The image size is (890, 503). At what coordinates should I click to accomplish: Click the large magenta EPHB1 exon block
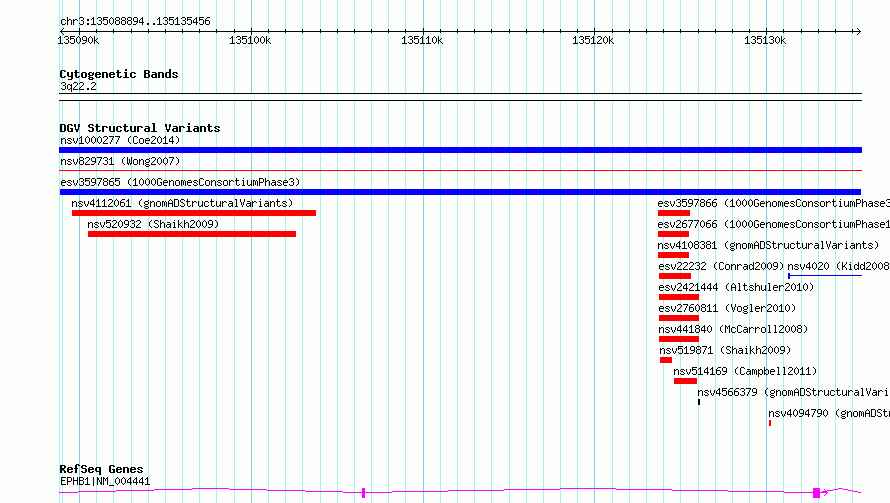point(816,493)
